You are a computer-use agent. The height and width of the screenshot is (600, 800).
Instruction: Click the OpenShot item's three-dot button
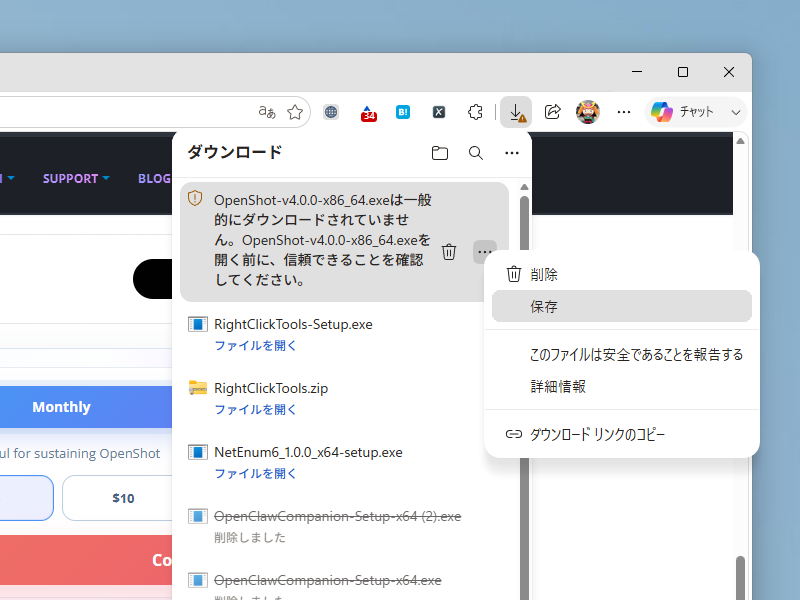point(485,252)
